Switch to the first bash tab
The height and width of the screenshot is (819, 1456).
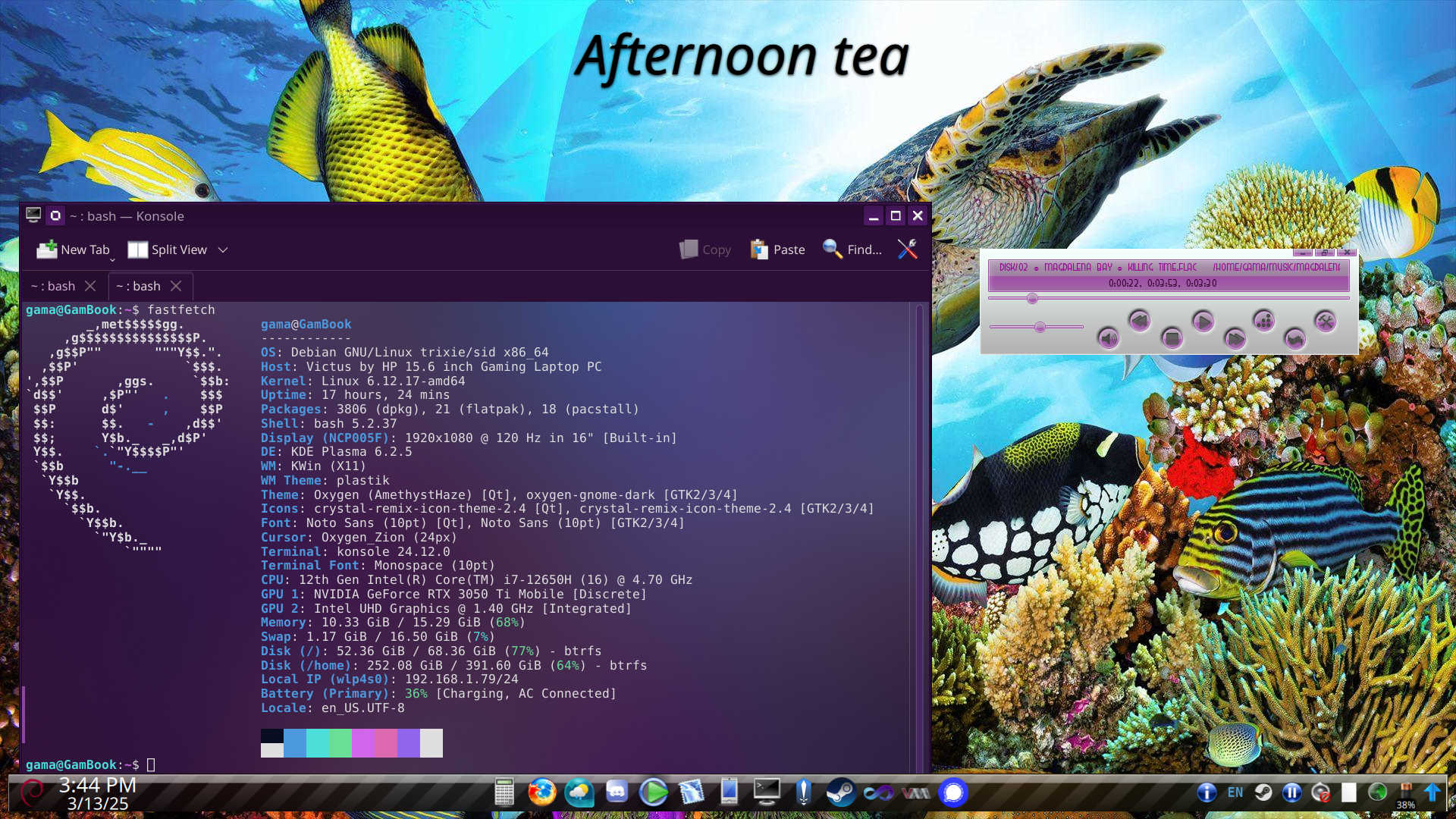[x=53, y=286]
